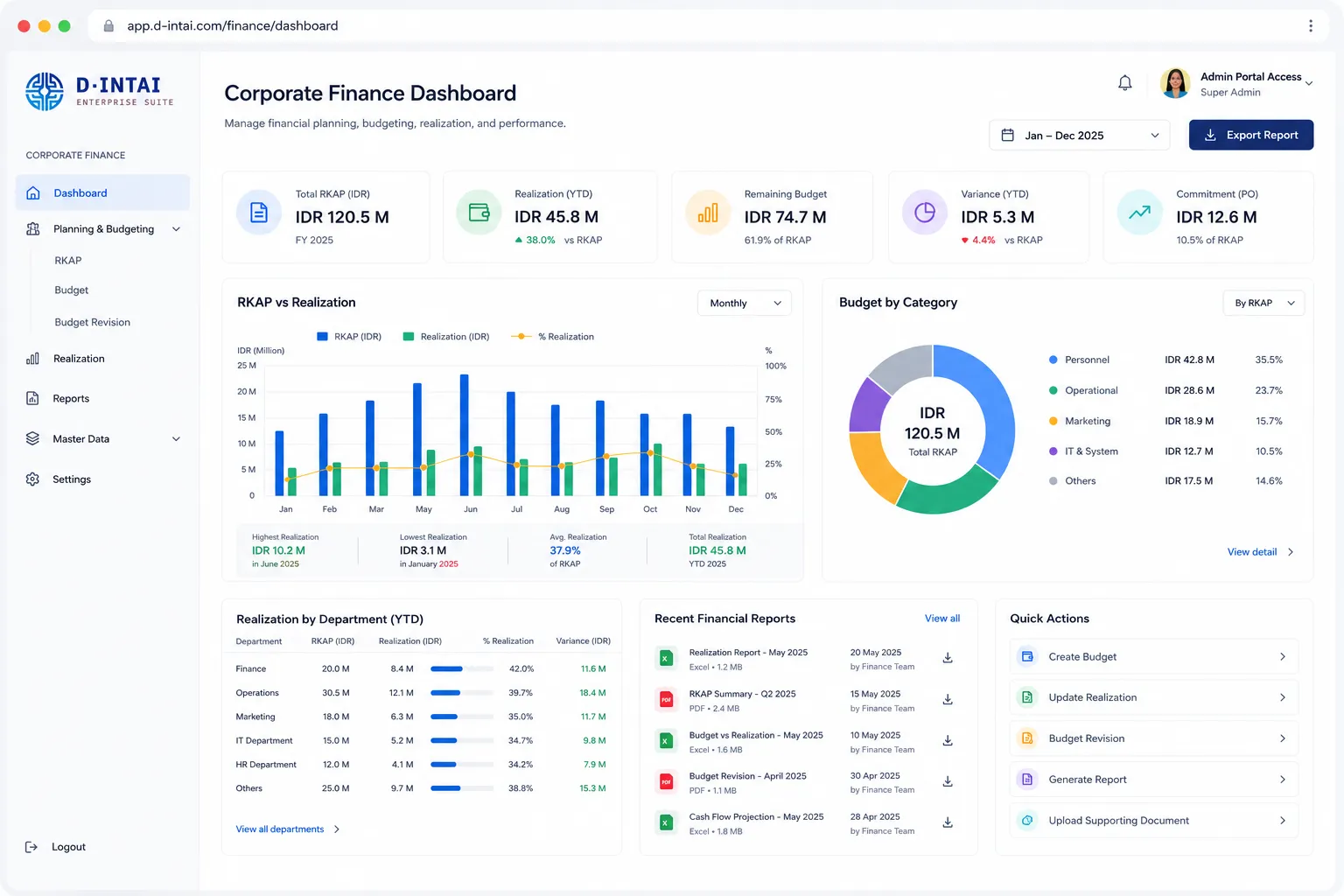Screen dimensions: 1344x896
Task: Download RKAP Summary - Q2 2025
Action: [948, 700]
